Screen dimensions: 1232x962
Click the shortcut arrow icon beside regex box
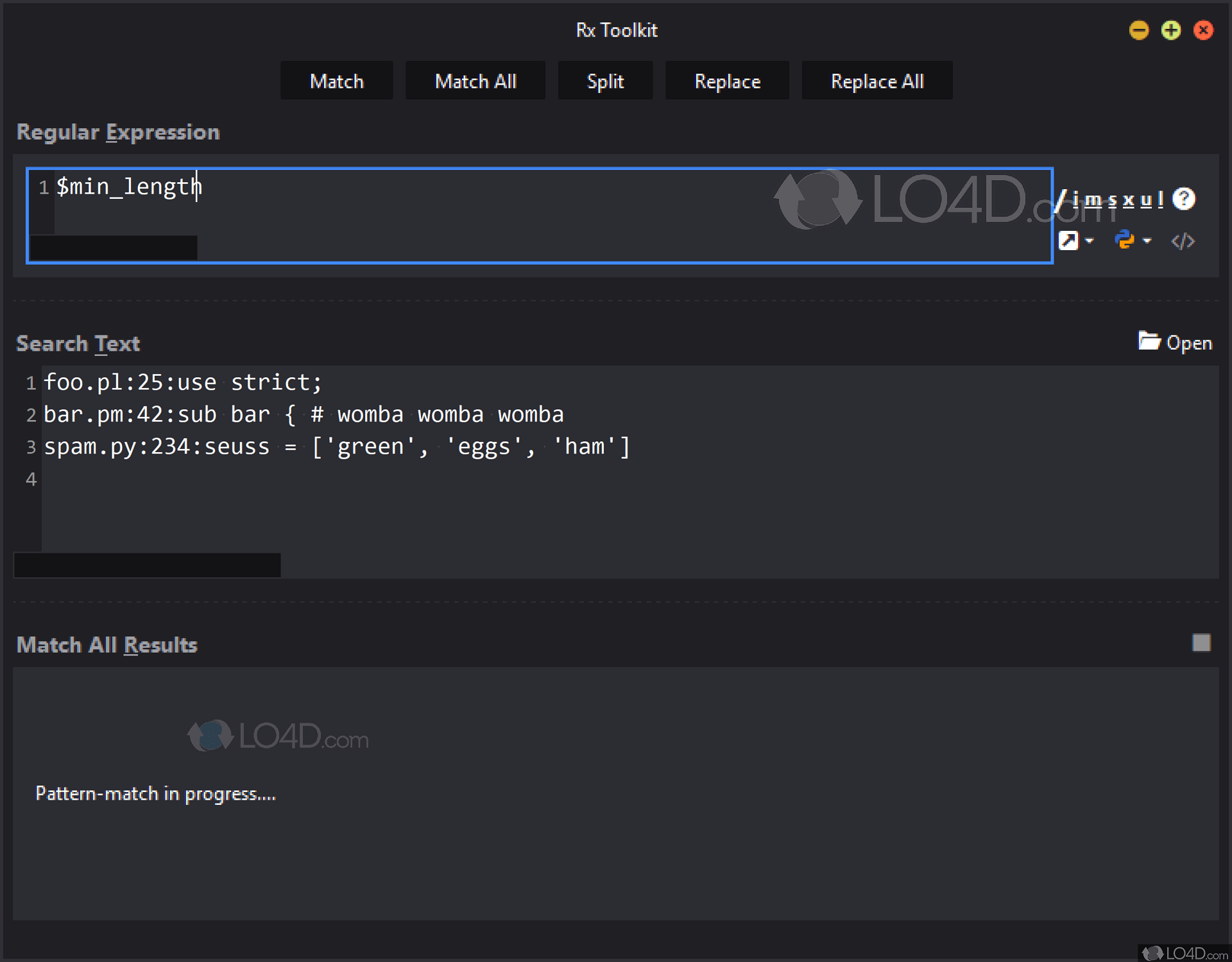tap(1068, 240)
